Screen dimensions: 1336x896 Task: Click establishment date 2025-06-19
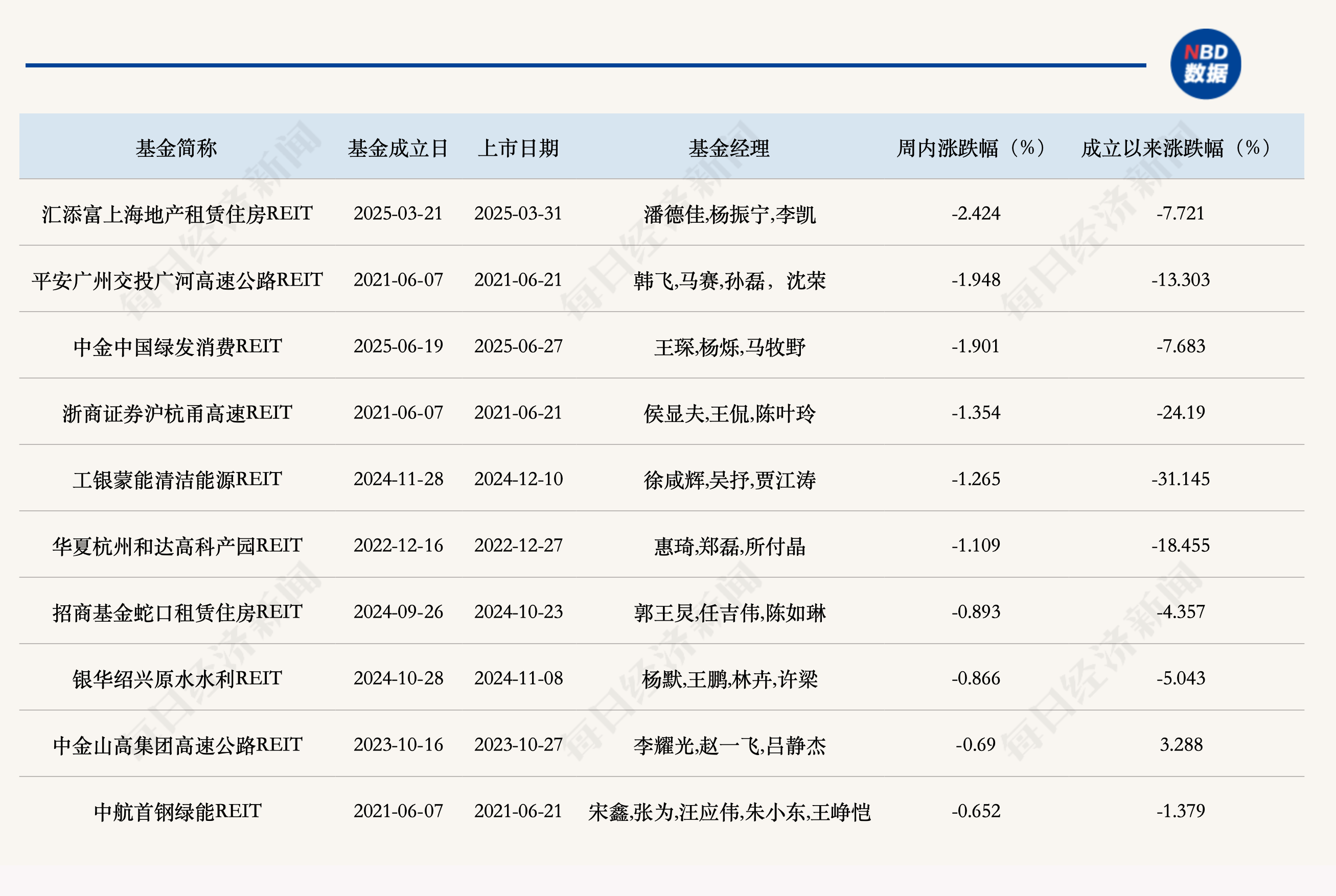pyautogui.click(x=398, y=346)
